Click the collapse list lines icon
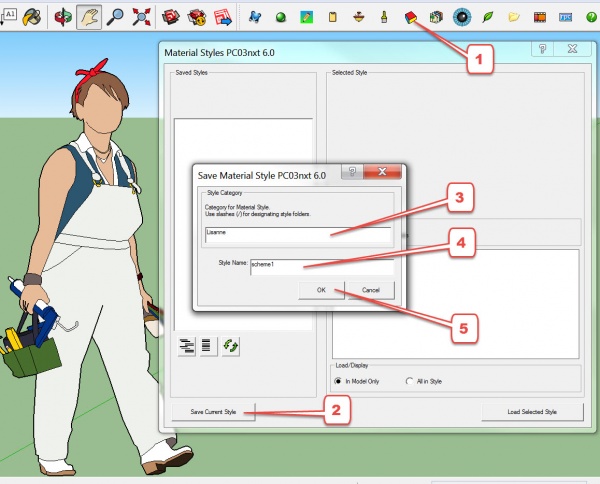600x484 pixels. point(207,344)
